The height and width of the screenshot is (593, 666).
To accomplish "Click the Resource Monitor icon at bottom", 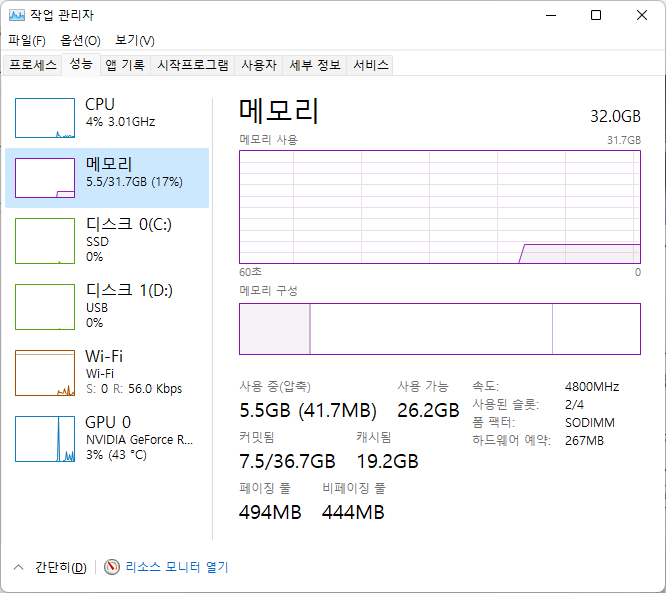I will 112,567.
